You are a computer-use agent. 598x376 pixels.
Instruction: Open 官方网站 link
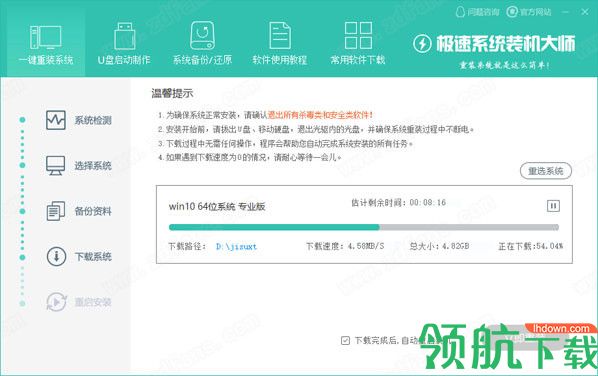pyautogui.click(x=529, y=12)
